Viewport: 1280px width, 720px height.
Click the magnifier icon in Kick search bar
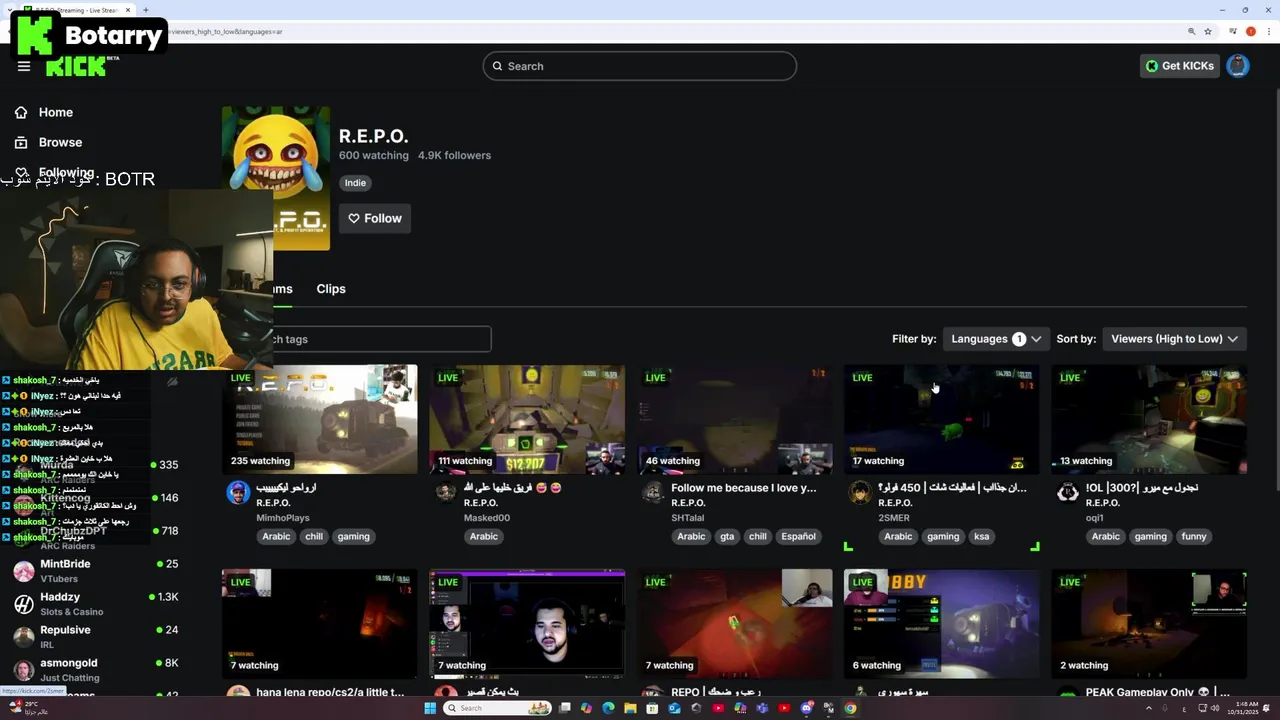496,66
